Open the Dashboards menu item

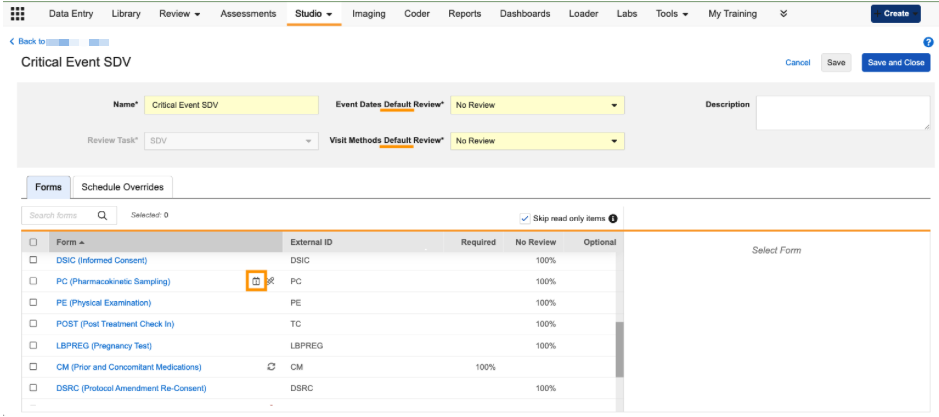pyautogui.click(x=524, y=14)
